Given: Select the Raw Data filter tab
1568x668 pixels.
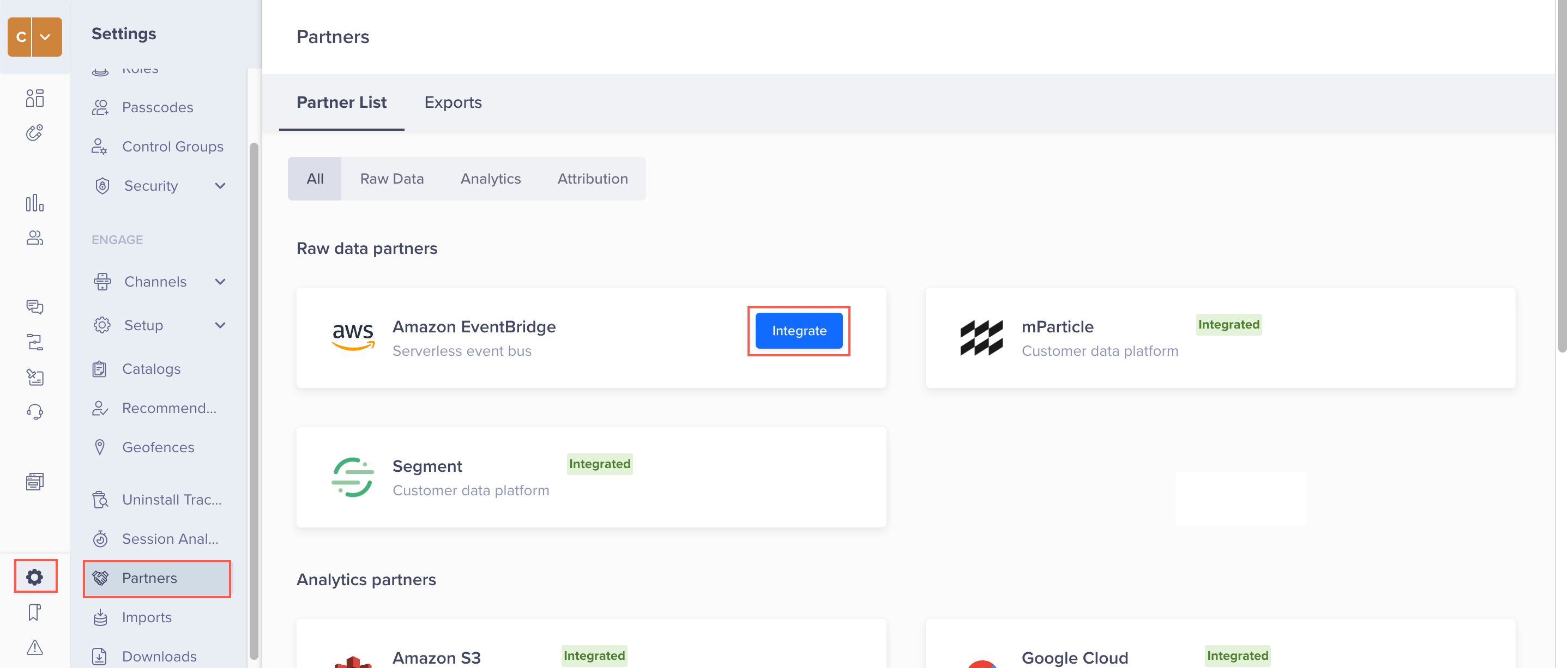Looking at the screenshot, I should (x=391, y=178).
